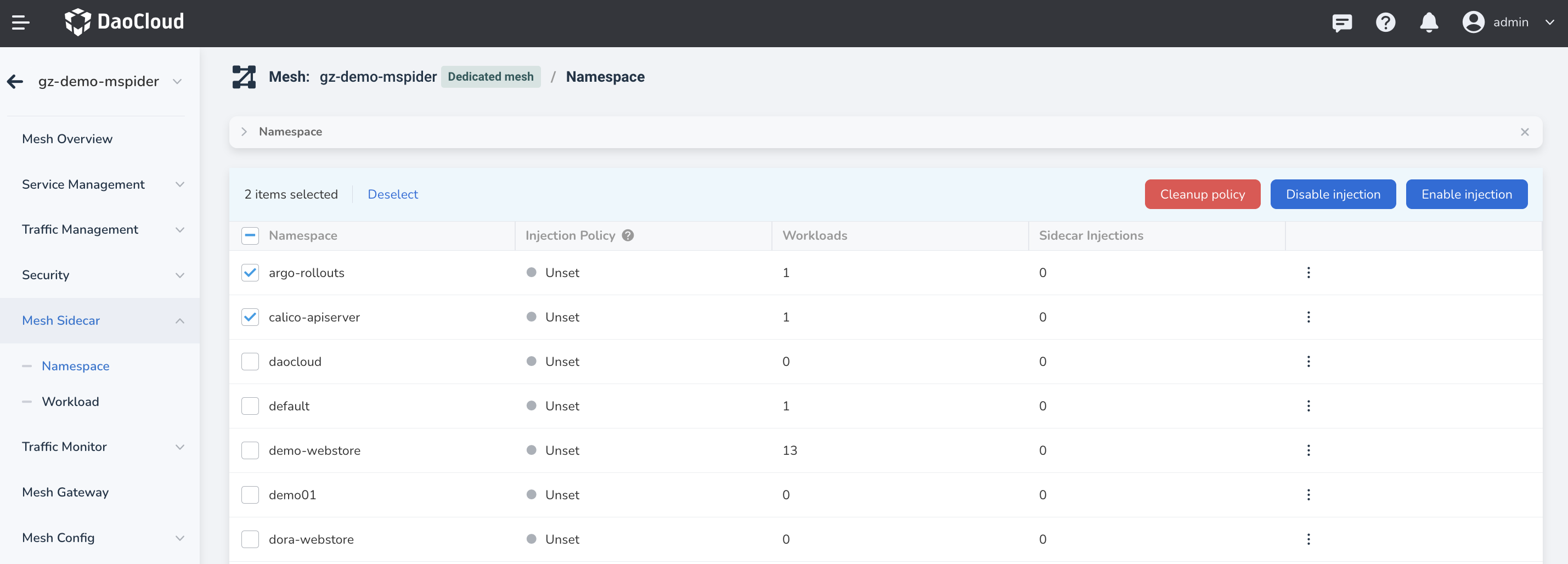The image size is (1568, 564).
Task: Click the admin user avatar icon
Action: pyautogui.click(x=1473, y=22)
